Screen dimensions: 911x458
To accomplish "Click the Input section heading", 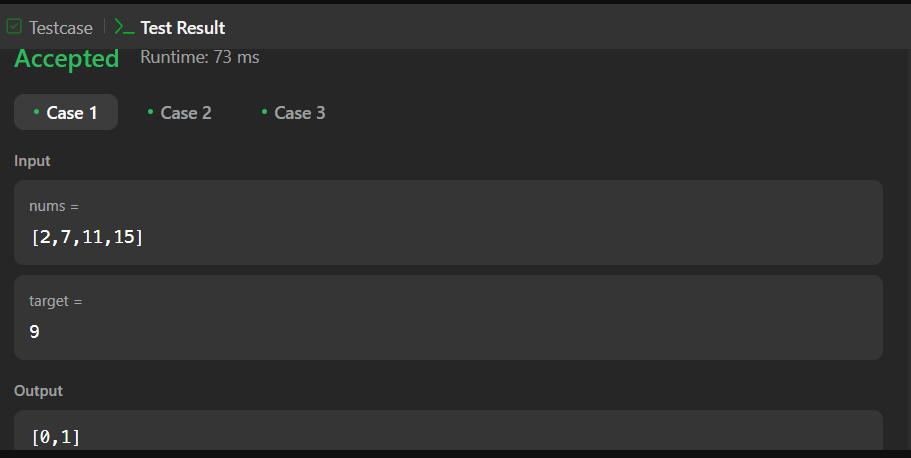I will [32, 161].
